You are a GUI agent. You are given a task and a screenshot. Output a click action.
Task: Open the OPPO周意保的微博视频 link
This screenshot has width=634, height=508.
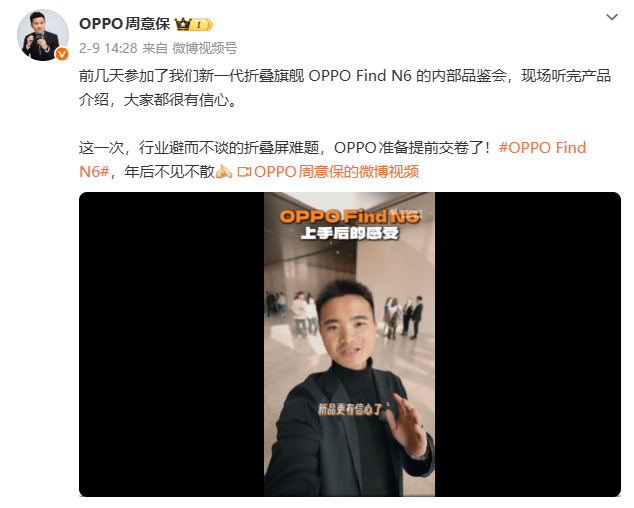click(x=336, y=172)
